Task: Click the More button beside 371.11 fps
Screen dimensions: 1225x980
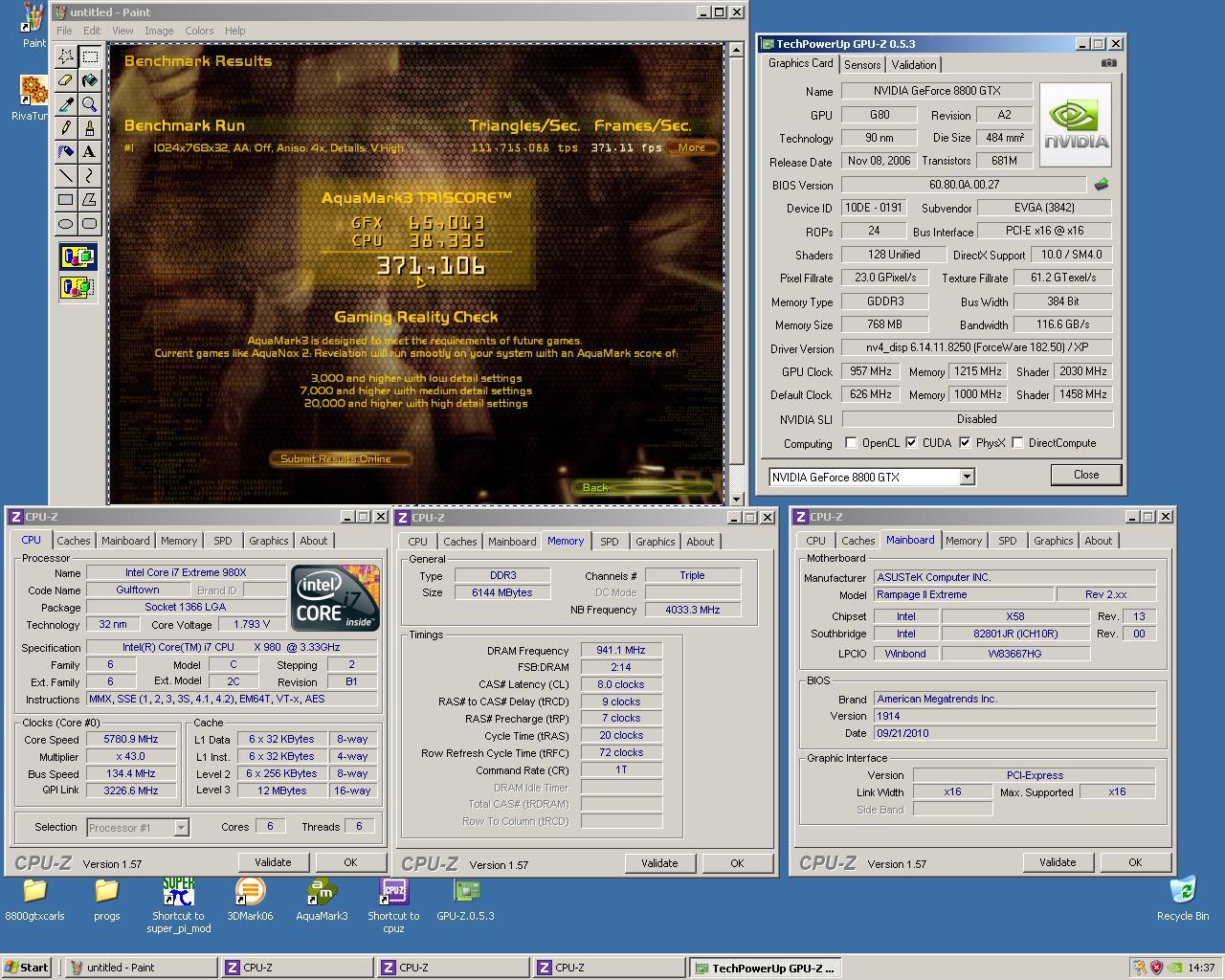Action: tap(692, 147)
